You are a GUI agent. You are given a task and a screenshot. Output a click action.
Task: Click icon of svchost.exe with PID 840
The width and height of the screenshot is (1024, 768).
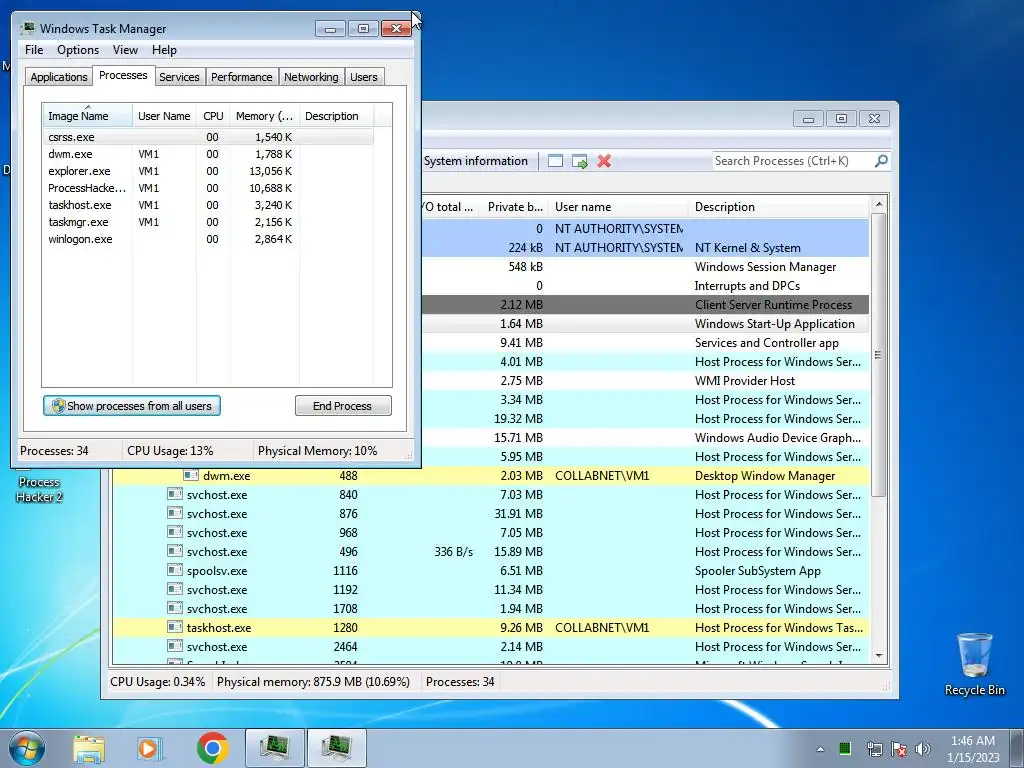coord(174,494)
